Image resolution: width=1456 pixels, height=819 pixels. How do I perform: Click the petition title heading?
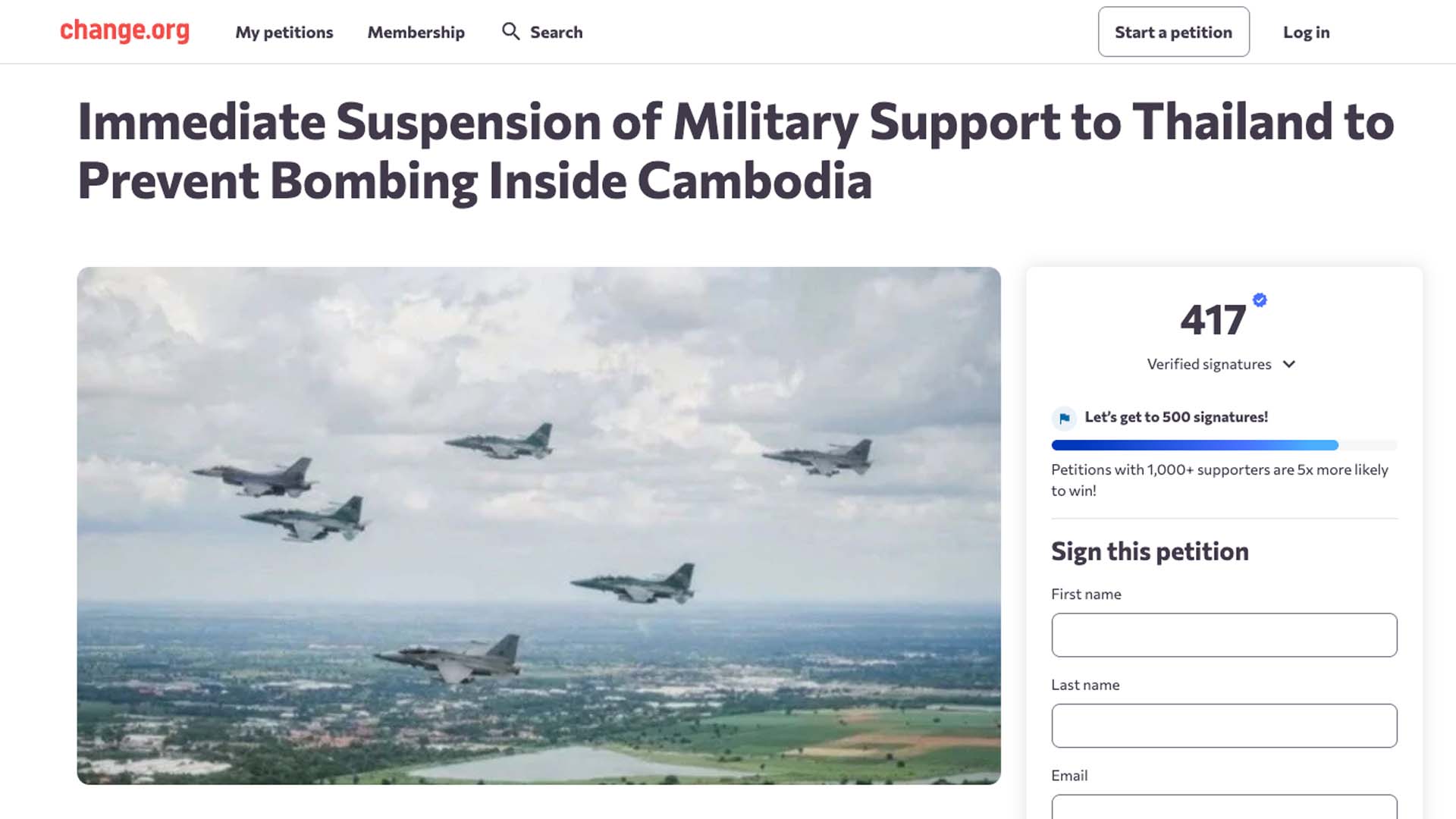[736, 152]
